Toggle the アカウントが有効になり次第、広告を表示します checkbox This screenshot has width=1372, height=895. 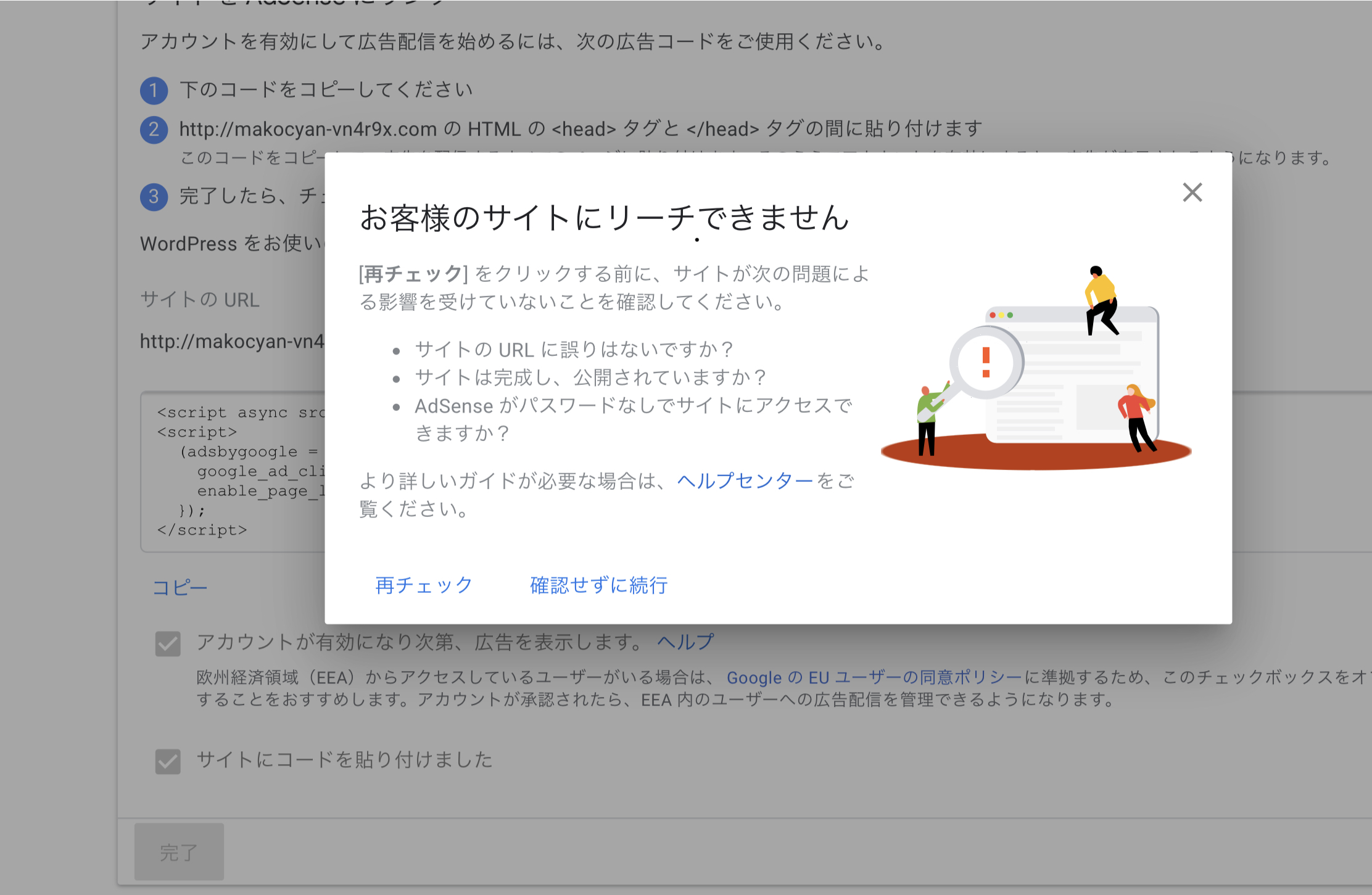tap(168, 644)
